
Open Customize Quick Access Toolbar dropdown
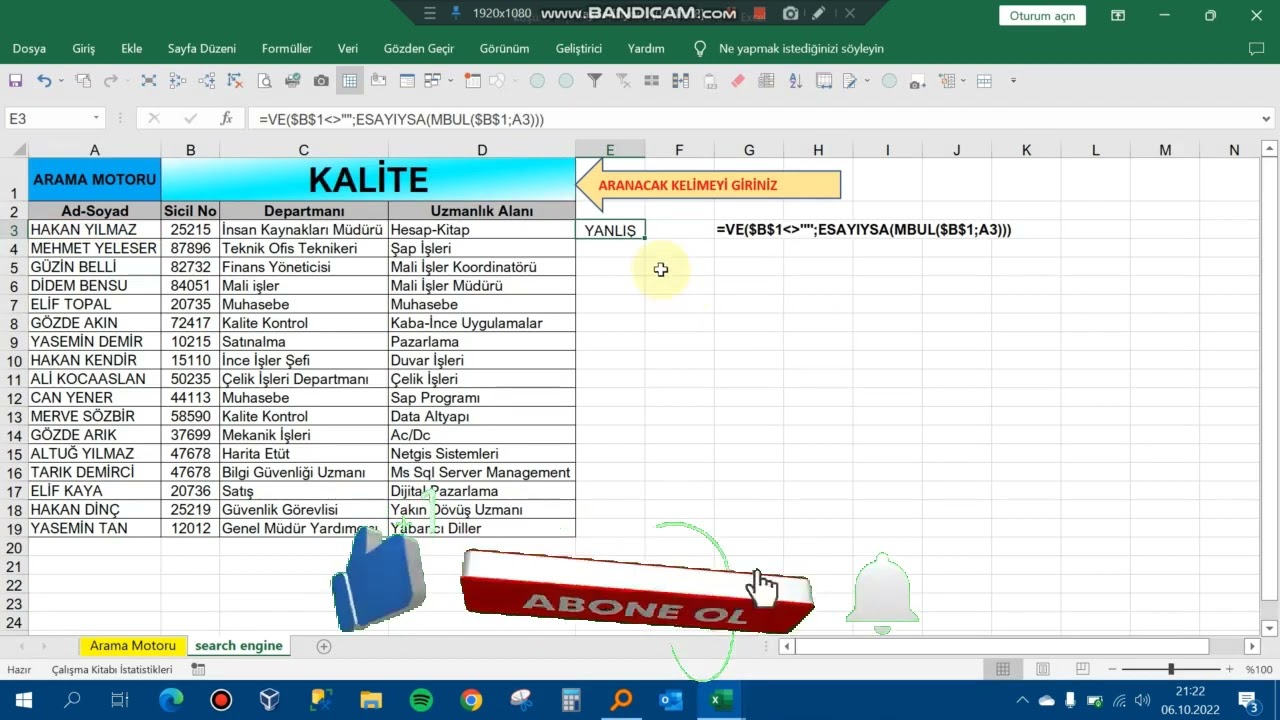pyautogui.click(x=1013, y=81)
